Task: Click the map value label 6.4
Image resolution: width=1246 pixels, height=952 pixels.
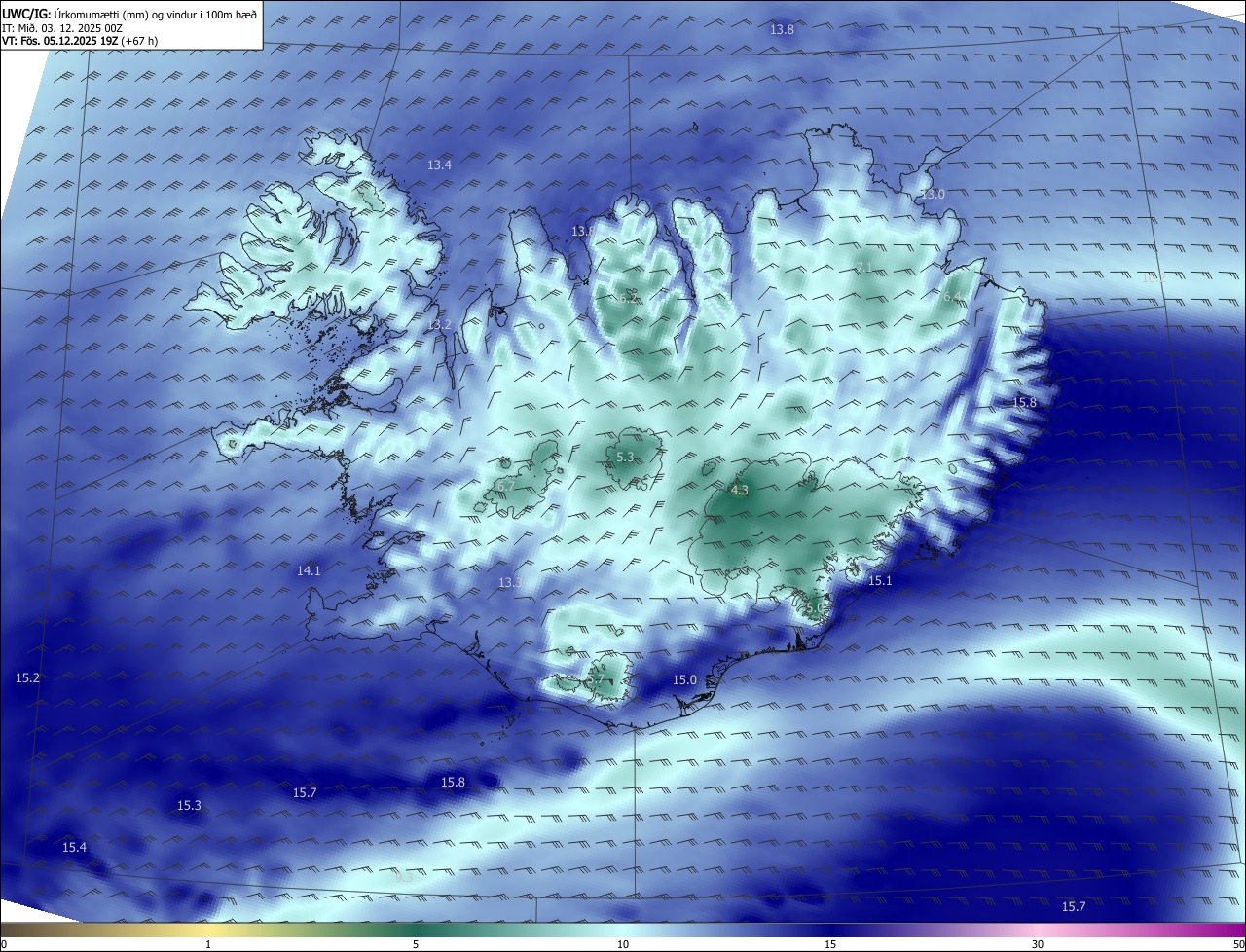Action: [952, 296]
